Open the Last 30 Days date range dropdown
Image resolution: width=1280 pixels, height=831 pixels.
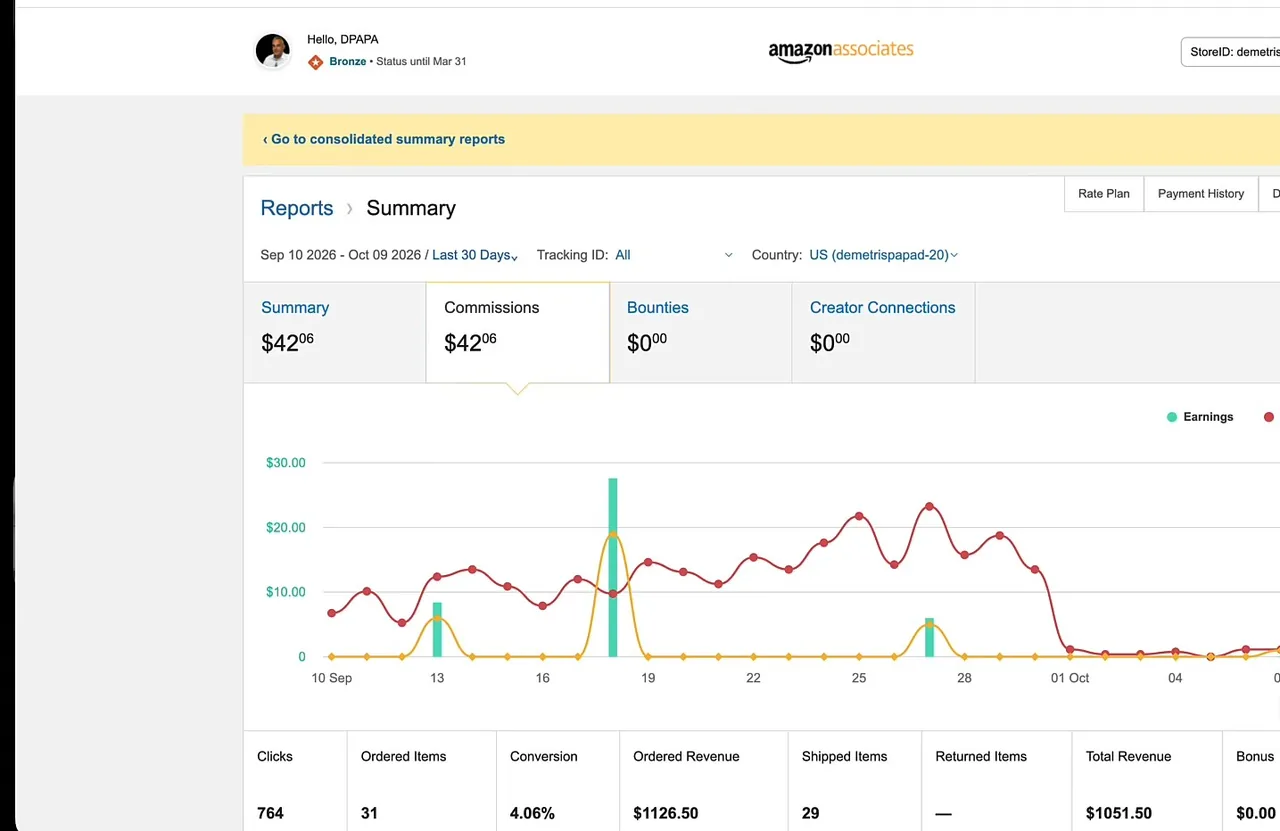click(x=475, y=255)
